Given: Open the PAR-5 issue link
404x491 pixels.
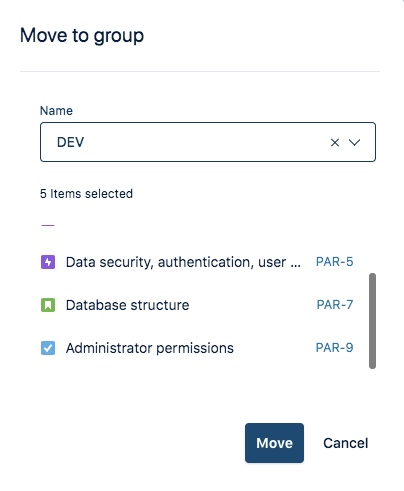Looking at the screenshot, I should click(x=334, y=262).
